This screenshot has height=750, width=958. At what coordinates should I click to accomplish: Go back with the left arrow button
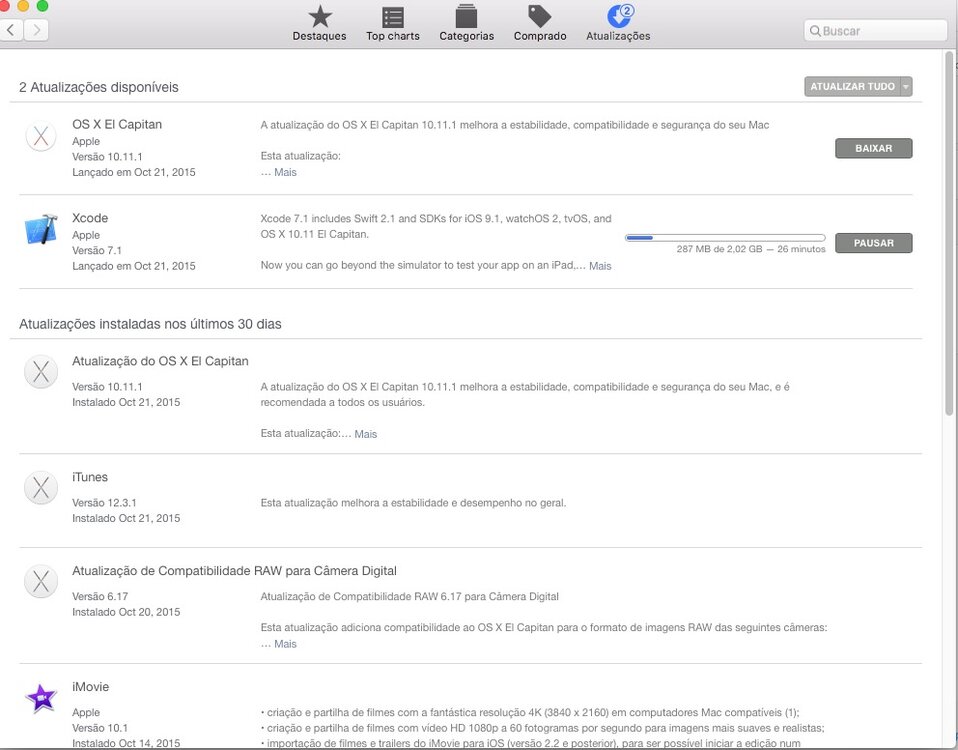pos(11,30)
